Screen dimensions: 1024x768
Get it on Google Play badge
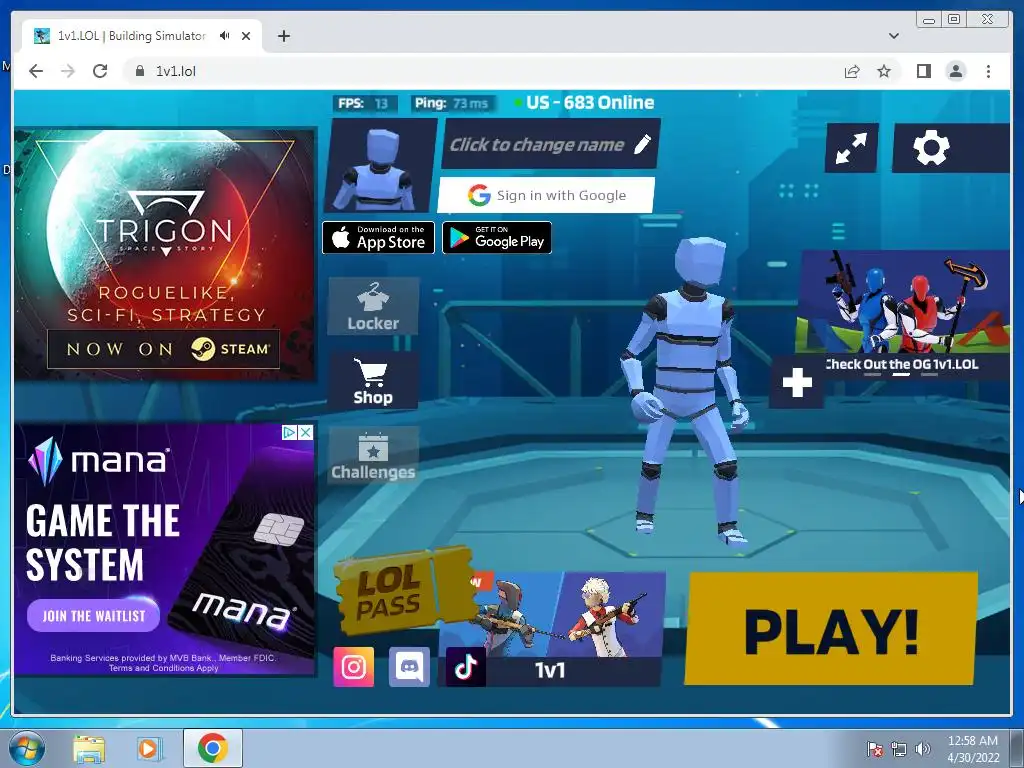point(497,238)
